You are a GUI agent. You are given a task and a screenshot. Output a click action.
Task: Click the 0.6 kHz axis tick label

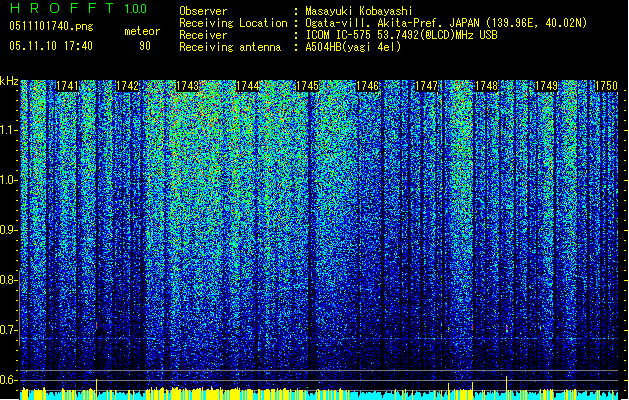pyautogui.click(x=8, y=380)
